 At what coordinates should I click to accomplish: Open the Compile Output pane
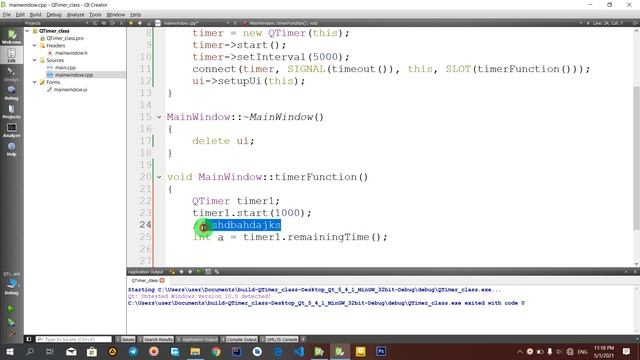(239, 339)
